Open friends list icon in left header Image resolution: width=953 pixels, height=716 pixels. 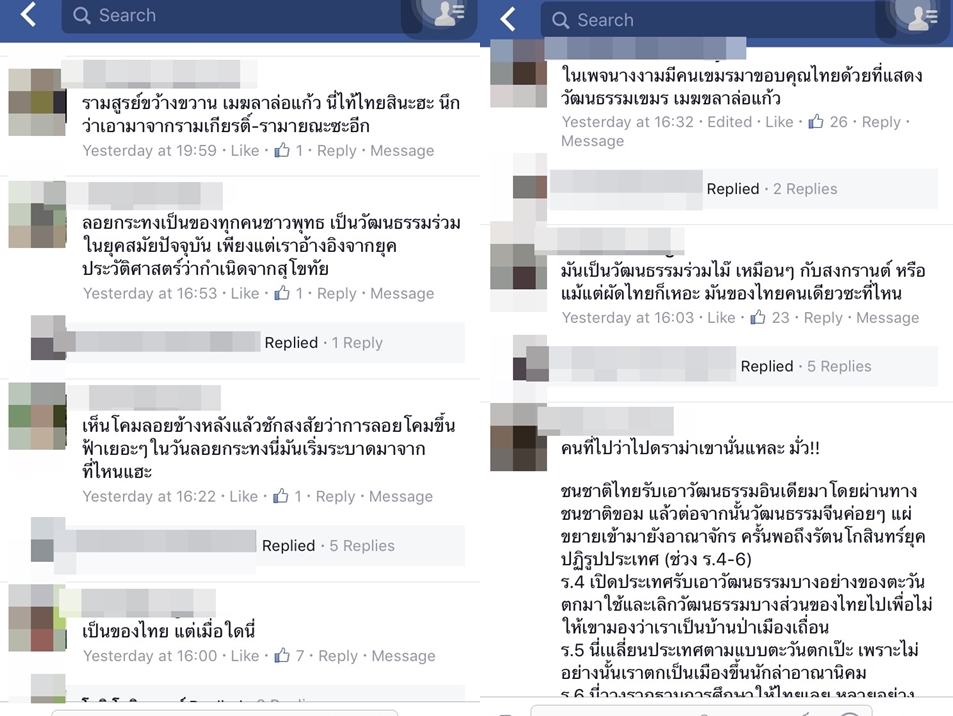[x=449, y=14]
